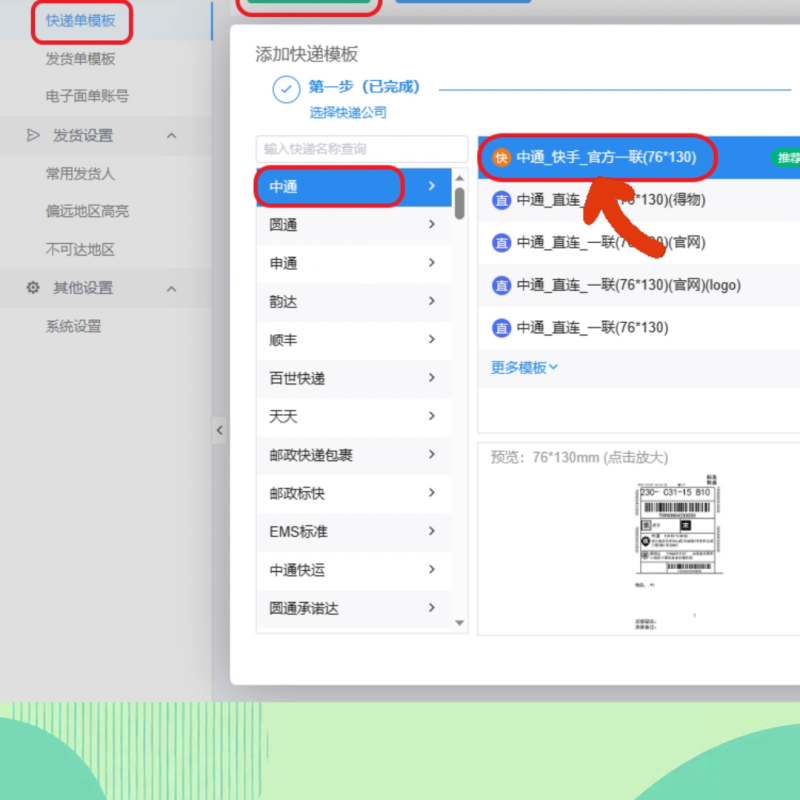Screen dimensions: 800x800
Task: Click the 直 badge beside 中通_直连 (得物) template
Action: (501, 201)
